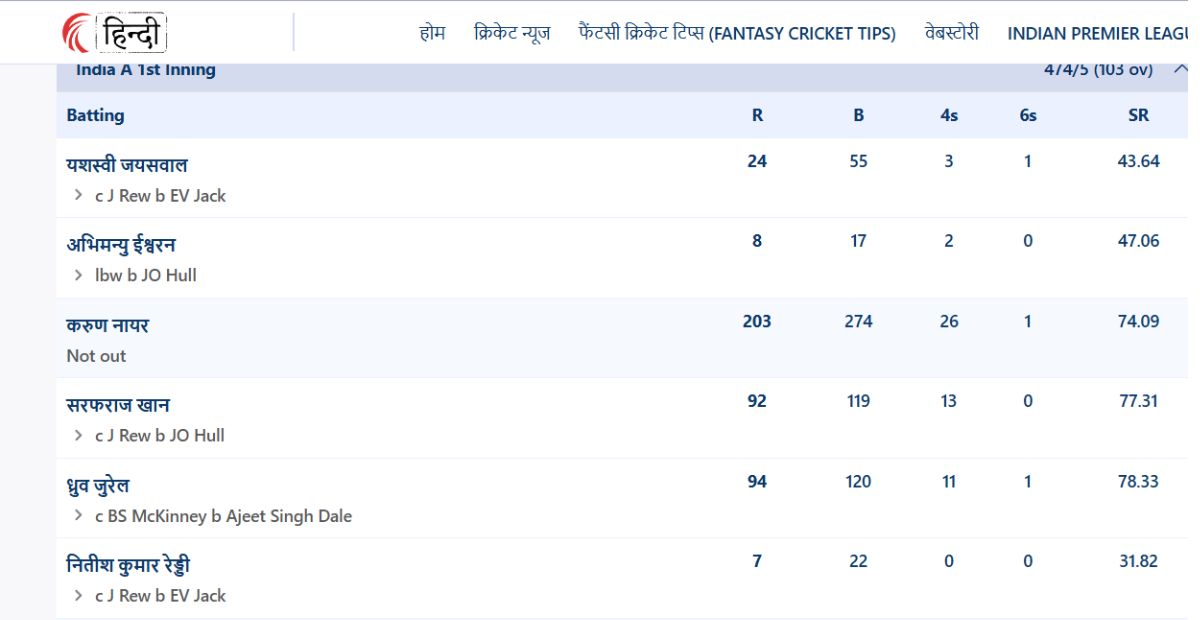Open करुण नायर player profile

coord(108,325)
